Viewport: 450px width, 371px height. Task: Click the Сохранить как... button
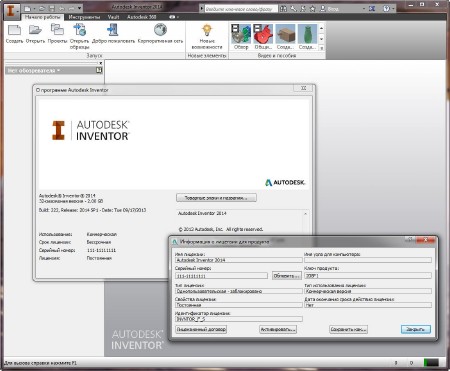(x=348, y=329)
